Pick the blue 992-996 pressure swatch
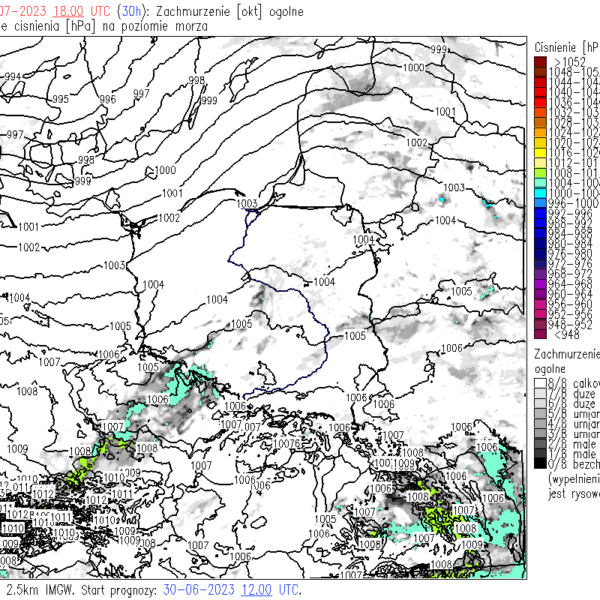 [540, 214]
